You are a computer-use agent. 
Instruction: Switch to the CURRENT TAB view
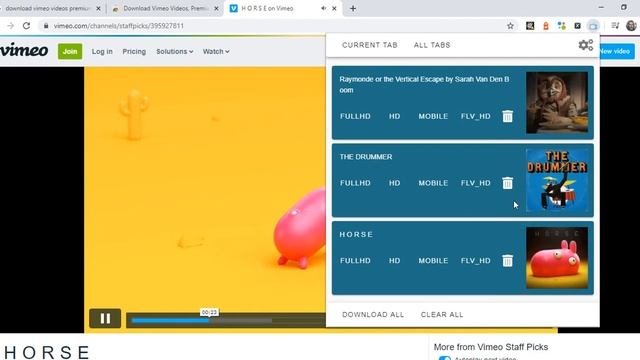(x=370, y=45)
